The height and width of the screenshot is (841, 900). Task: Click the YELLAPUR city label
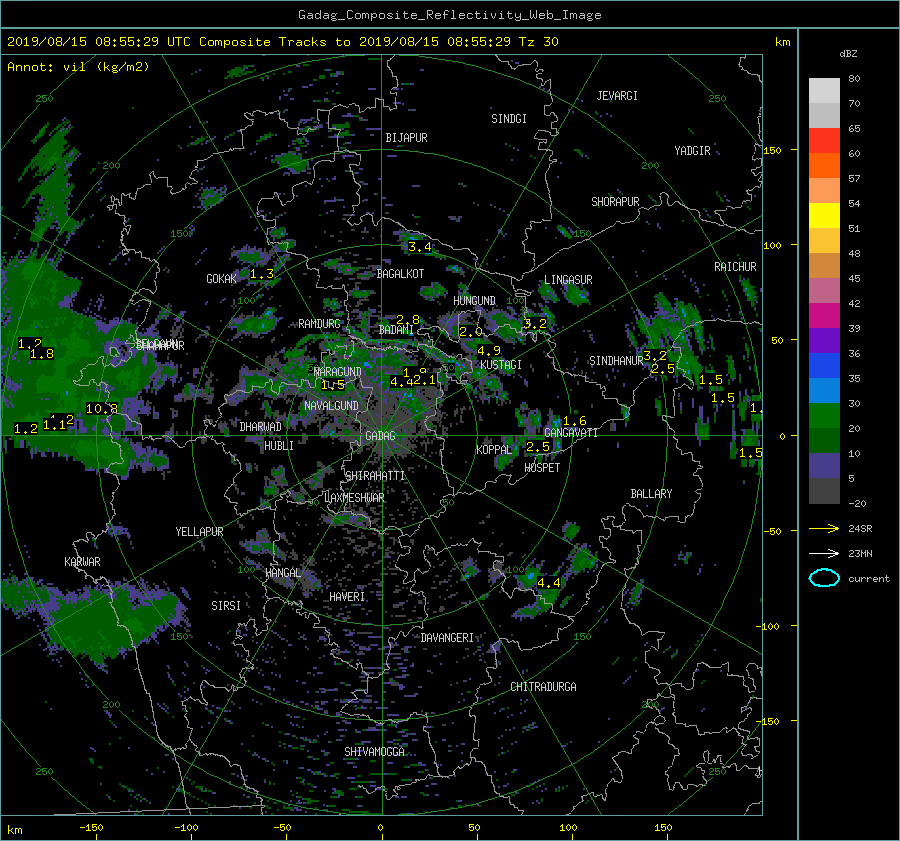(x=199, y=532)
